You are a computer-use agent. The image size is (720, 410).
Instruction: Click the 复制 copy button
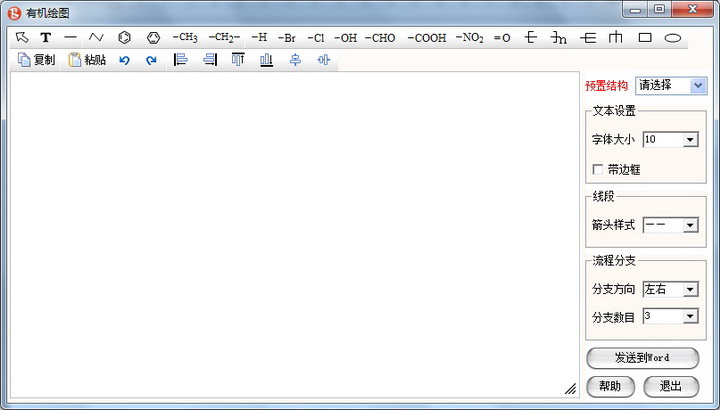coord(37,60)
